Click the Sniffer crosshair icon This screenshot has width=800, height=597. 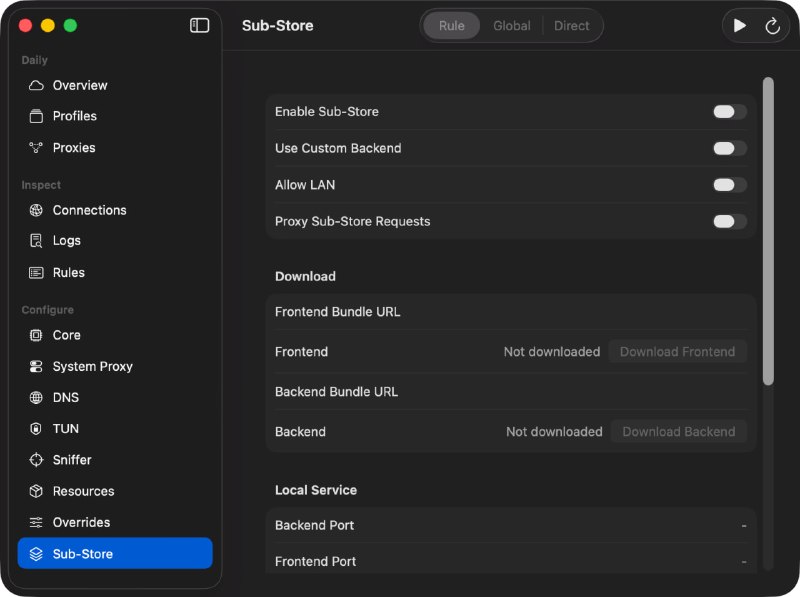click(x=36, y=460)
